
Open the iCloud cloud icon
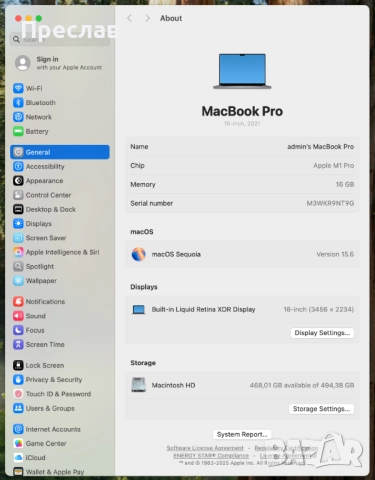(18, 458)
